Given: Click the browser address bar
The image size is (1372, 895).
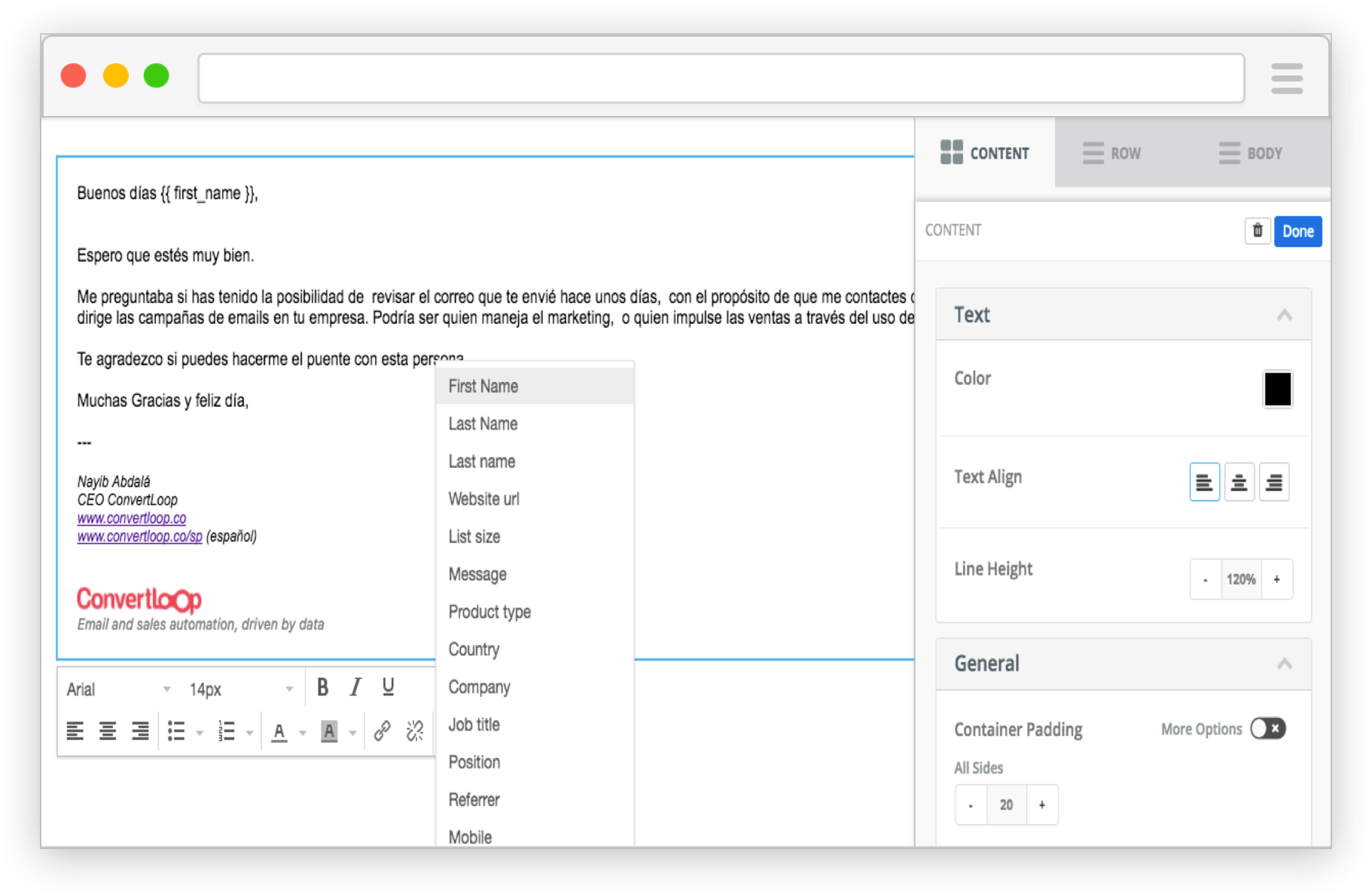Looking at the screenshot, I should 721,78.
